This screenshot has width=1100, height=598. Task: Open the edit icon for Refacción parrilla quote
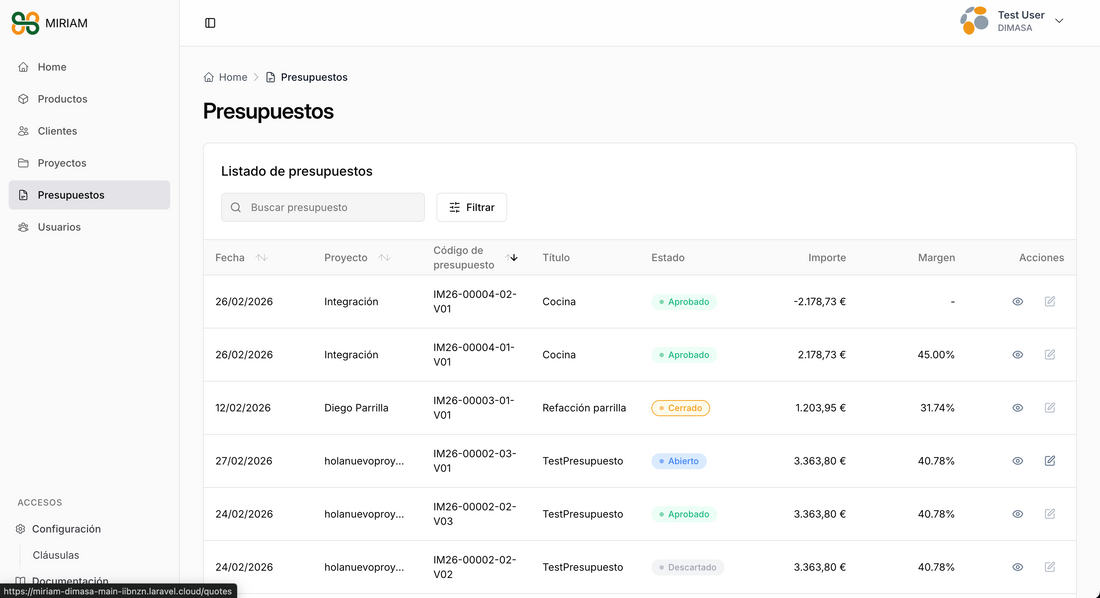click(1050, 407)
